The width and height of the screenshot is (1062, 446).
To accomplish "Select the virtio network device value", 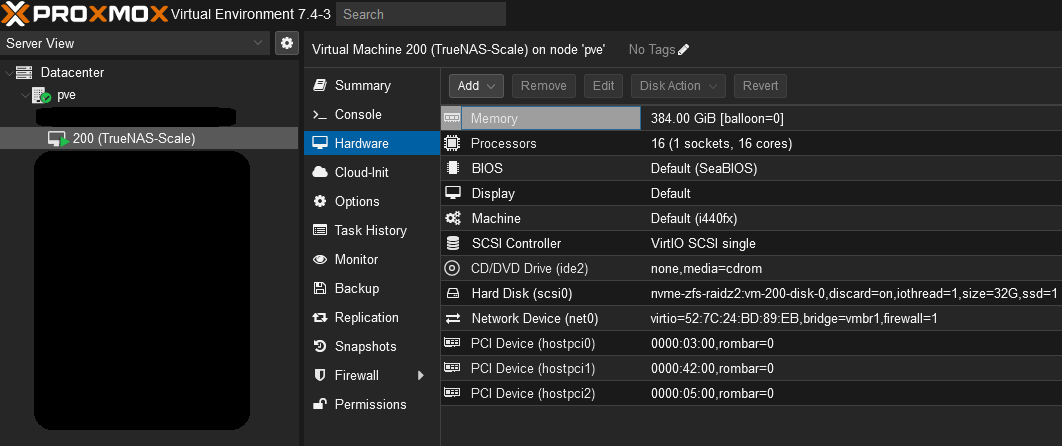I will tap(794, 319).
